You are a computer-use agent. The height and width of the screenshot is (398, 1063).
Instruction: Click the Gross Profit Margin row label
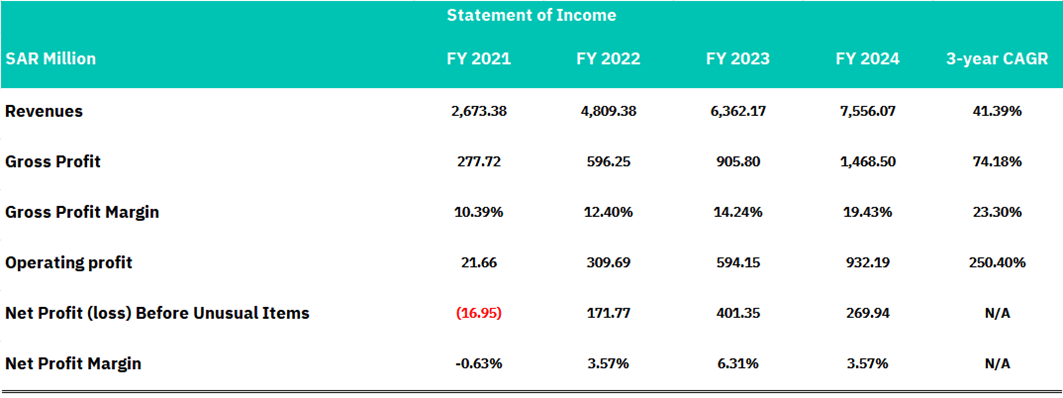coord(82,212)
